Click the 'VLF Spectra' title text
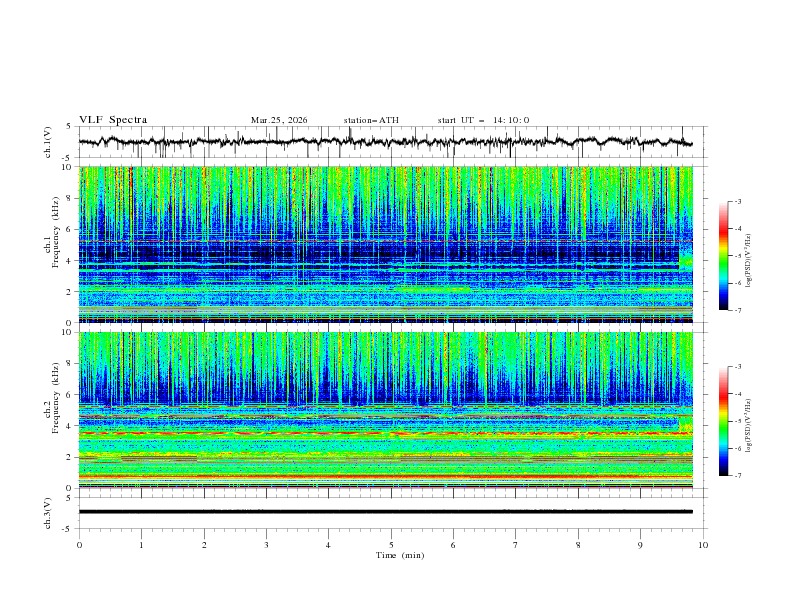Image resolution: width=792 pixels, height=612 pixels. click(x=113, y=120)
